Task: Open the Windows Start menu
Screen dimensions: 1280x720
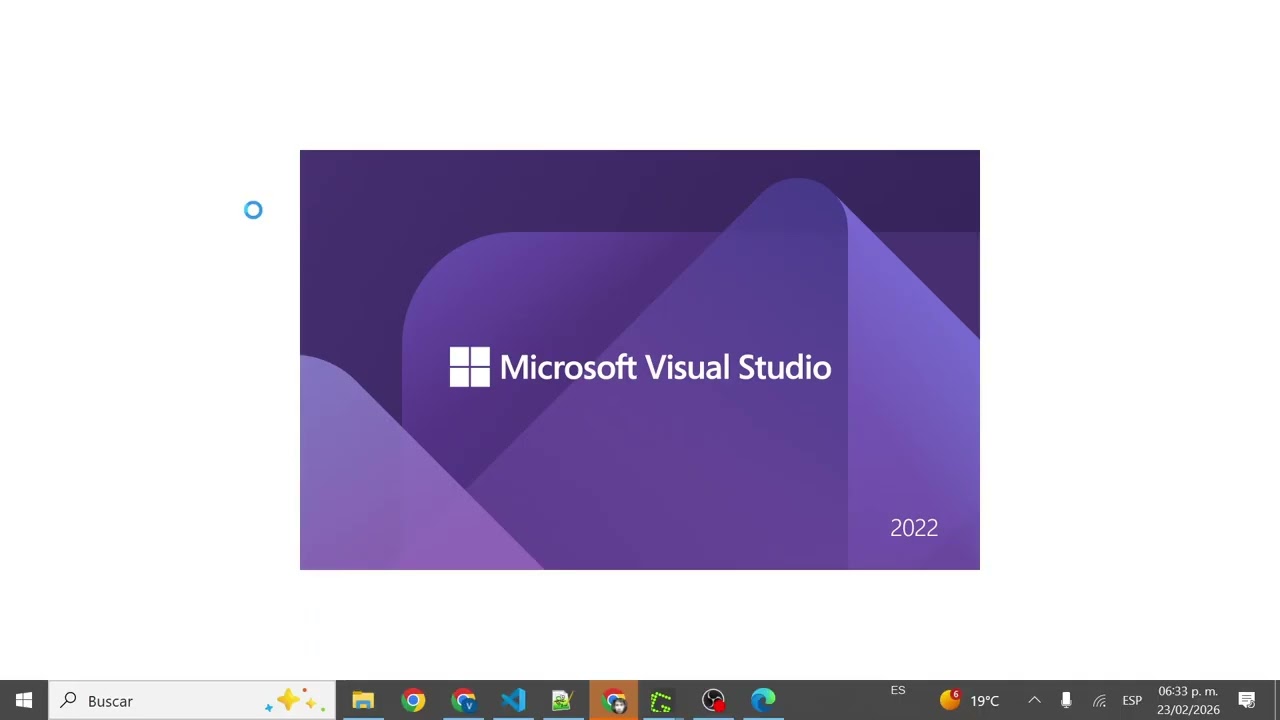Action: [x=24, y=700]
